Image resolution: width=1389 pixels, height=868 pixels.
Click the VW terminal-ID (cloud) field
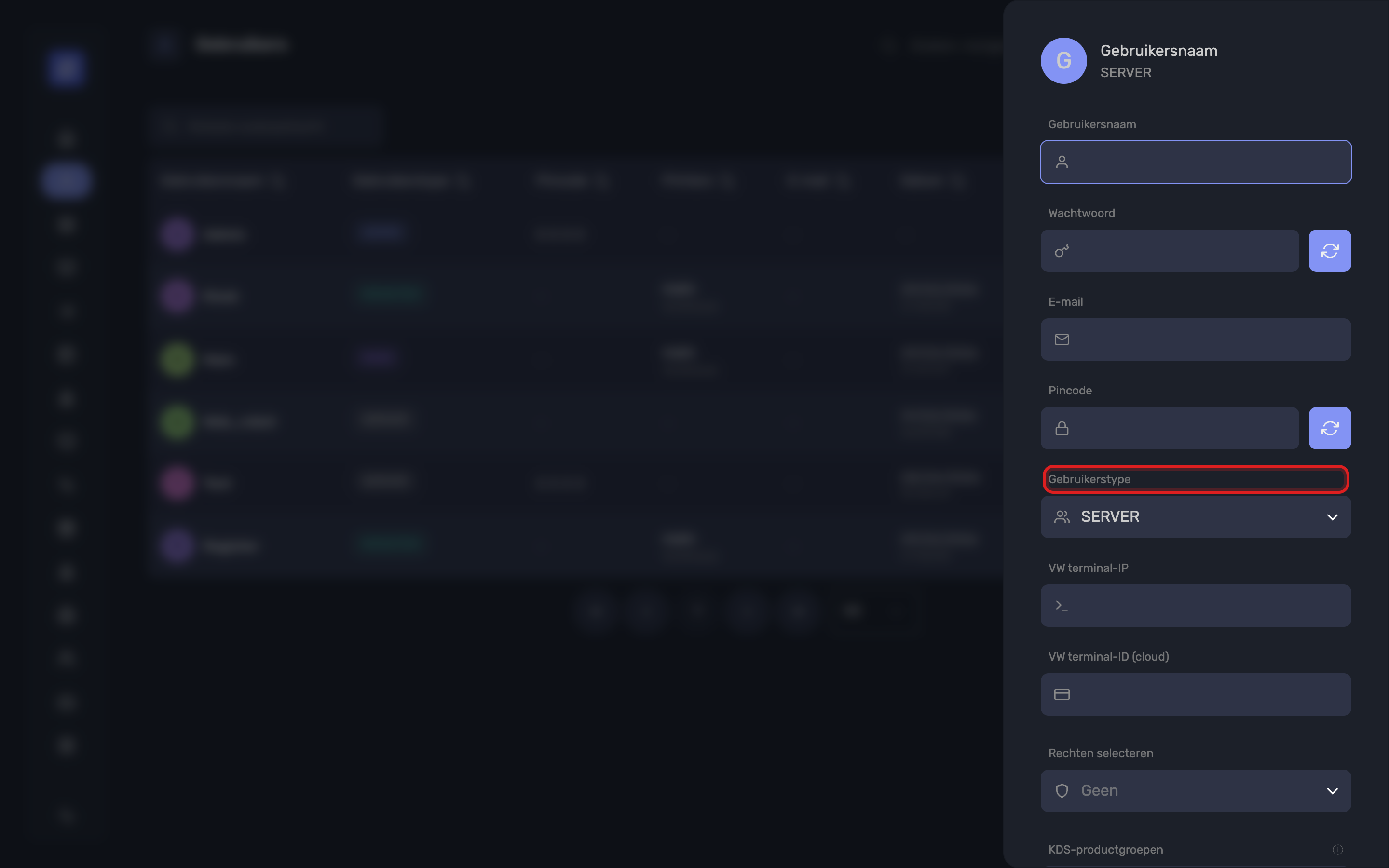1196,694
